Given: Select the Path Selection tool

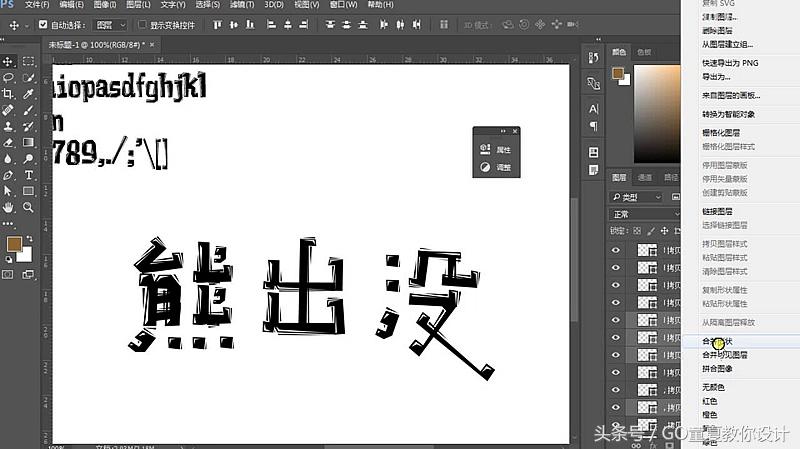Looking at the screenshot, I should click(8, 191).
